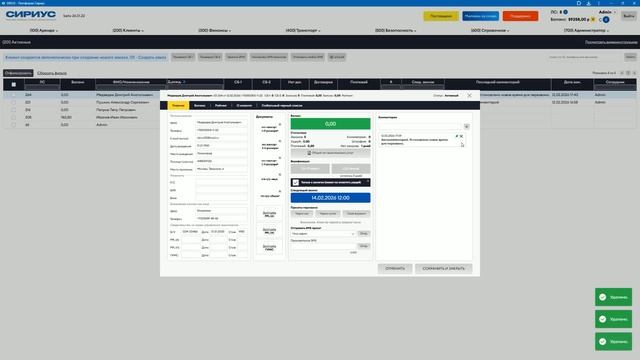Click the download icon in the title bar
640x360 pixels.
pyautogui.click(x=589, y=3)
